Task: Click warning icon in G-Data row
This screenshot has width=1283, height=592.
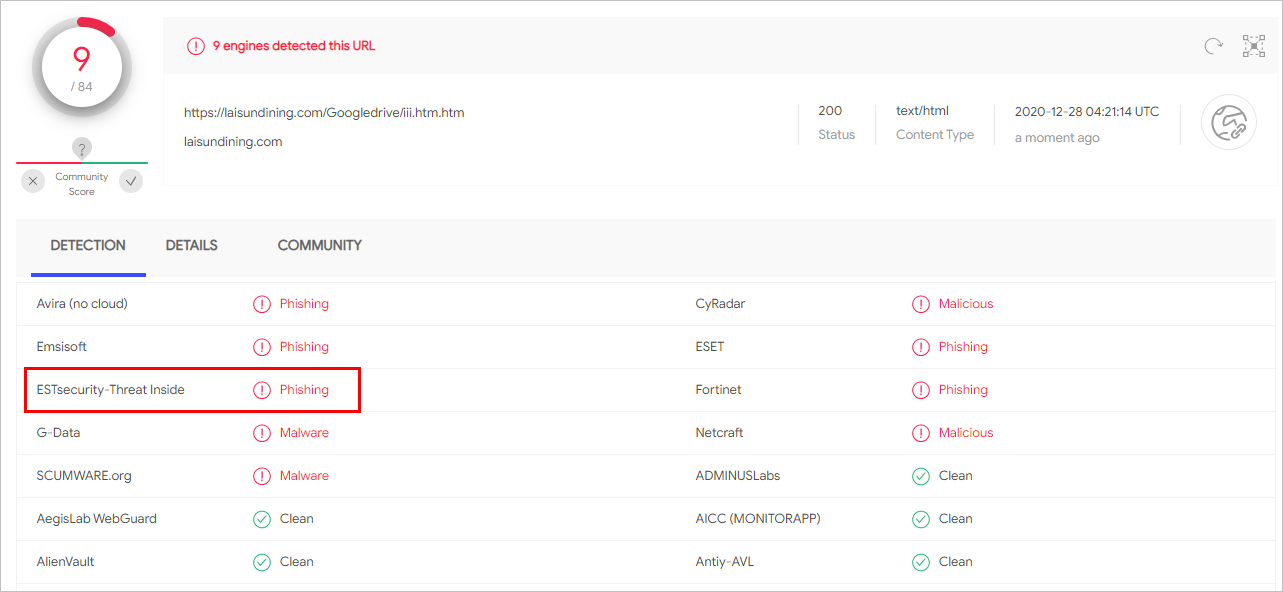Action: [262, 433]
